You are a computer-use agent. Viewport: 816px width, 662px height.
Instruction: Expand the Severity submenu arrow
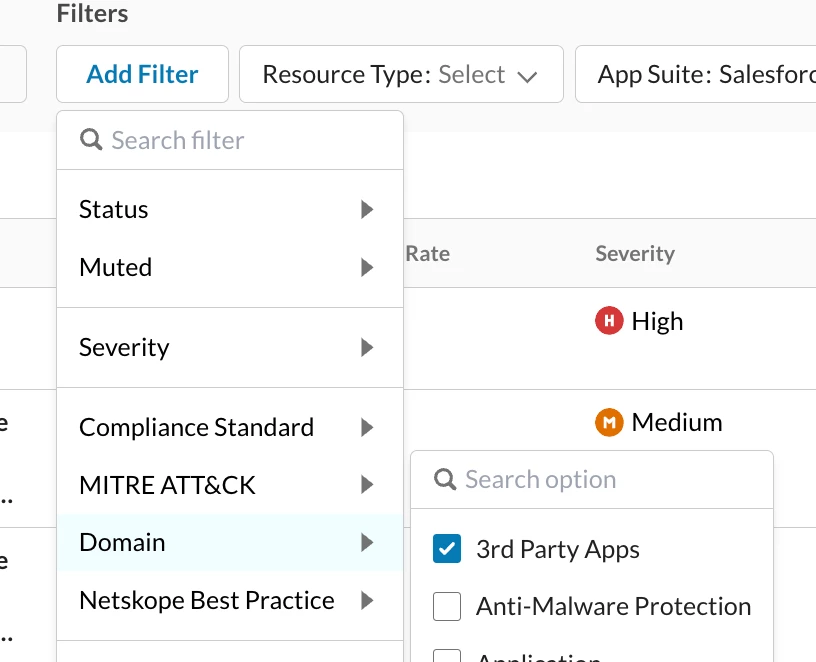[x=367, y=347]
